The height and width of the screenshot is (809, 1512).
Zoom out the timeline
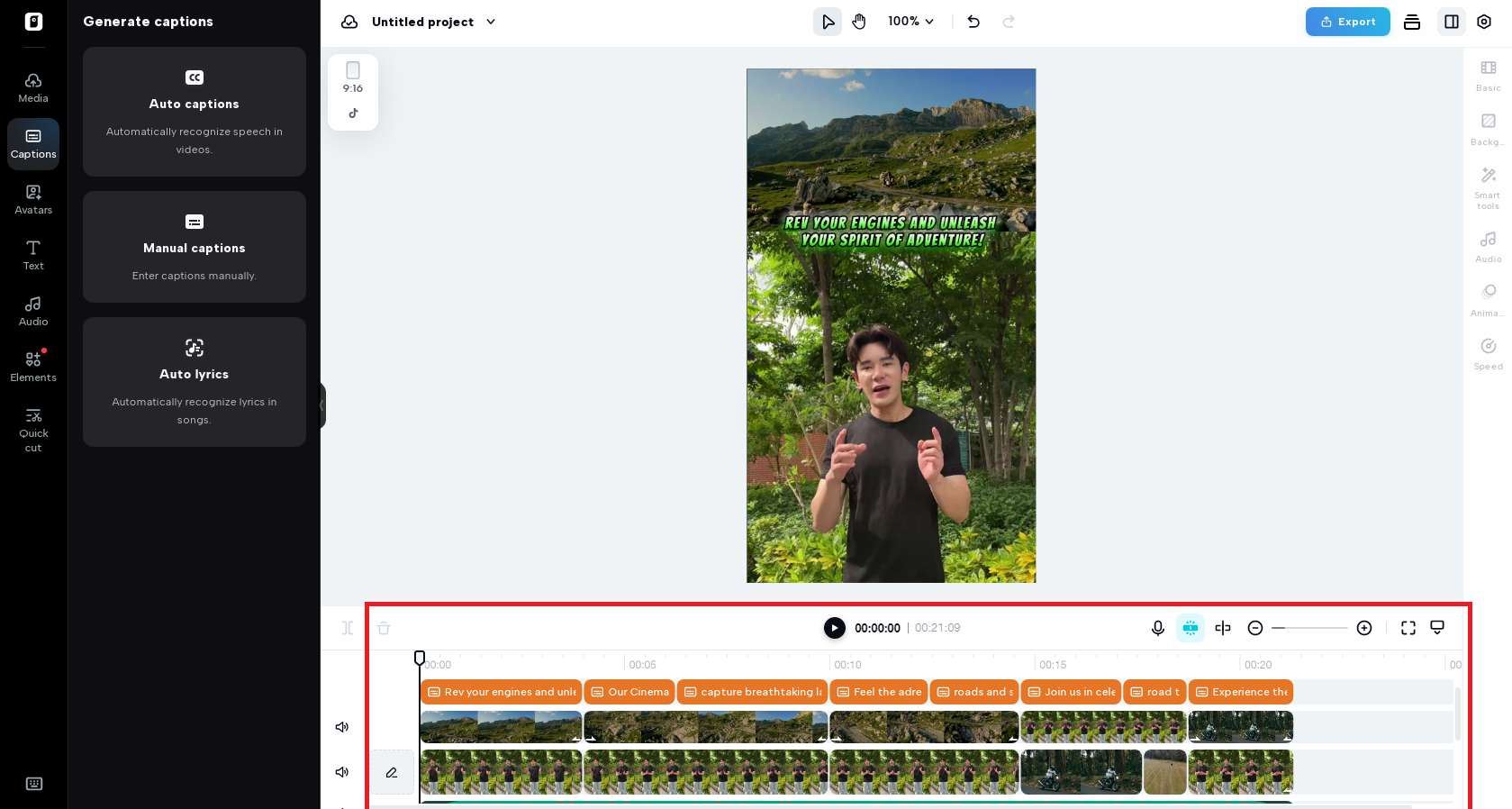pyautogui.click(x=1255, y=628)
